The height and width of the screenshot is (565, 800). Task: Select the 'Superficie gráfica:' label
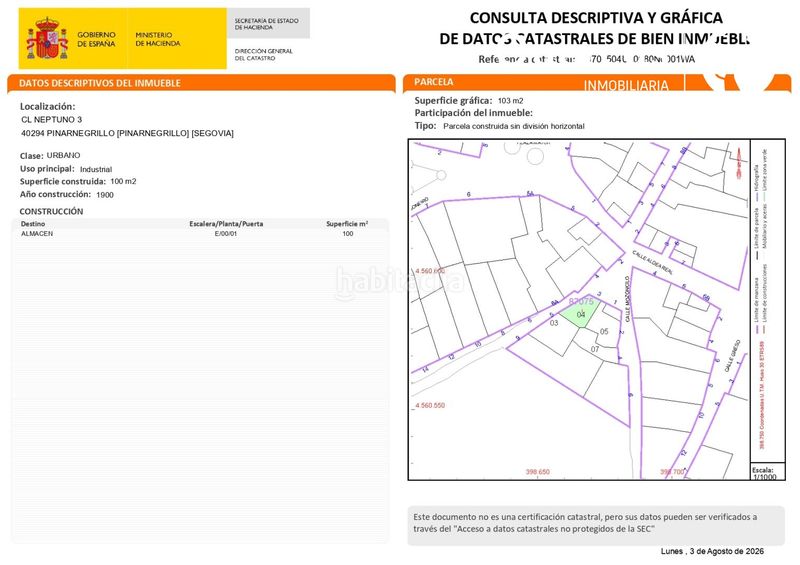[x=454, y=101]
